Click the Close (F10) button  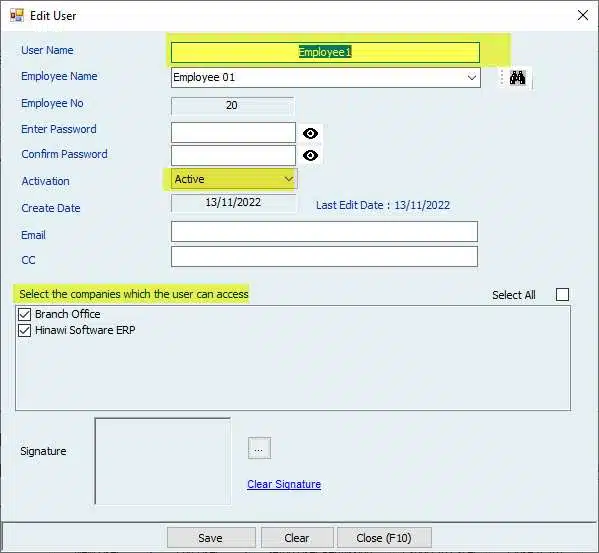[384, 538]
